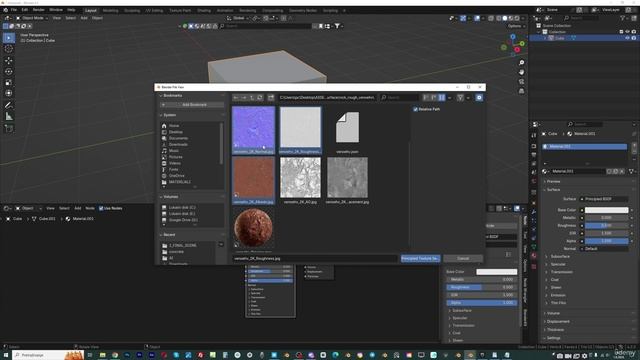Viewport: 640px width, 360px height.
Task: Toggle viewport overlays button
Action: tap(477, 18)
